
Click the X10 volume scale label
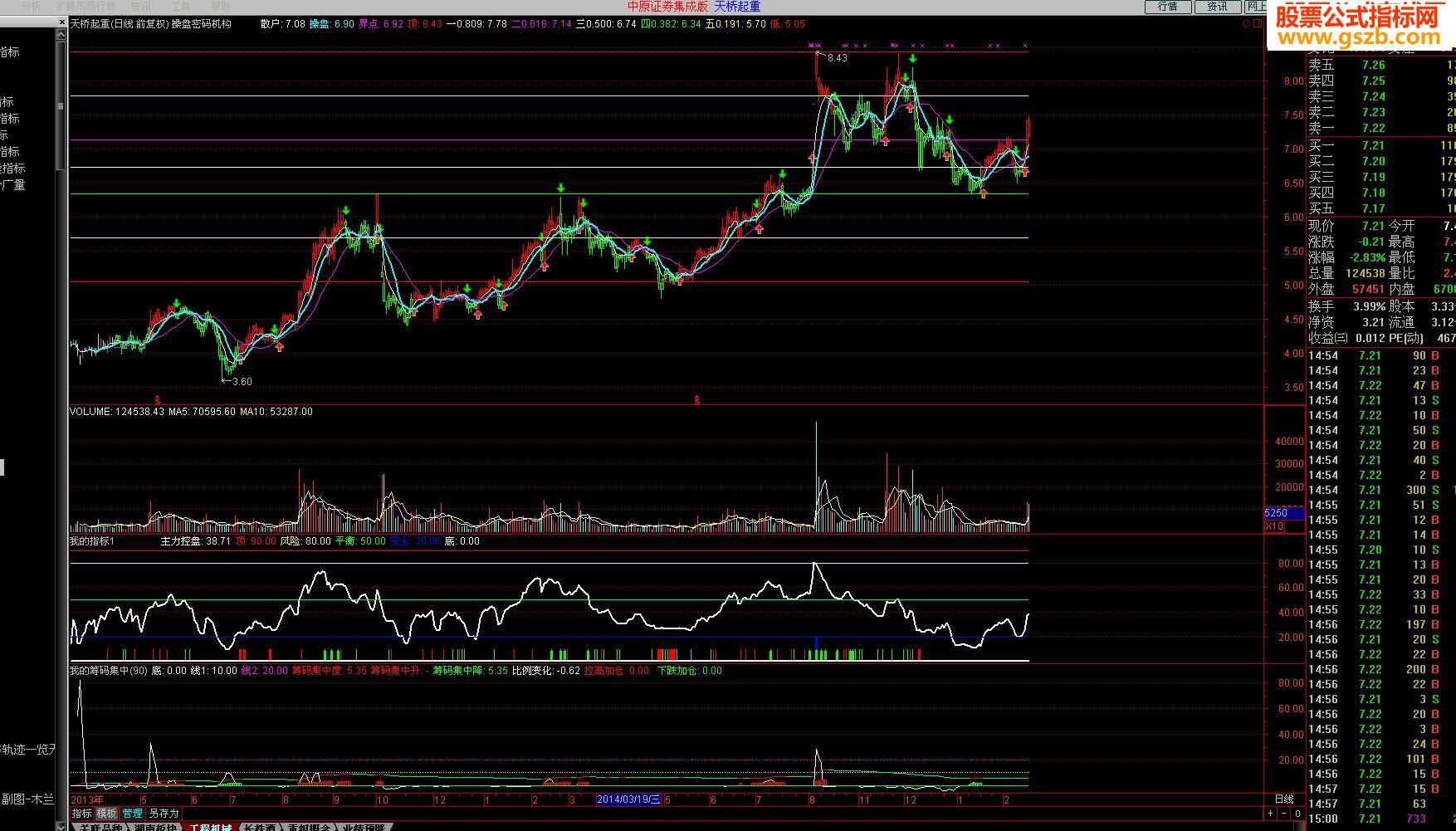tap(1275, 526)
